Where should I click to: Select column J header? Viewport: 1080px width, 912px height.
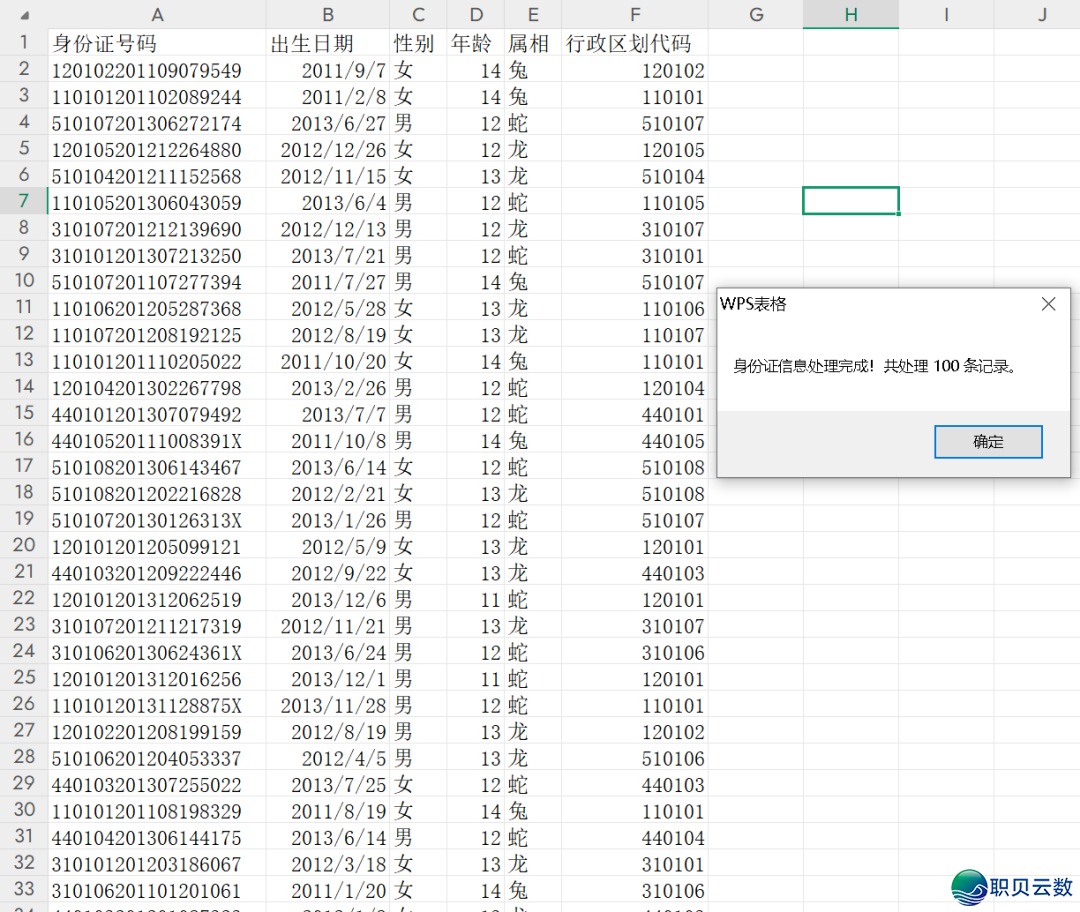(1042, 14)
